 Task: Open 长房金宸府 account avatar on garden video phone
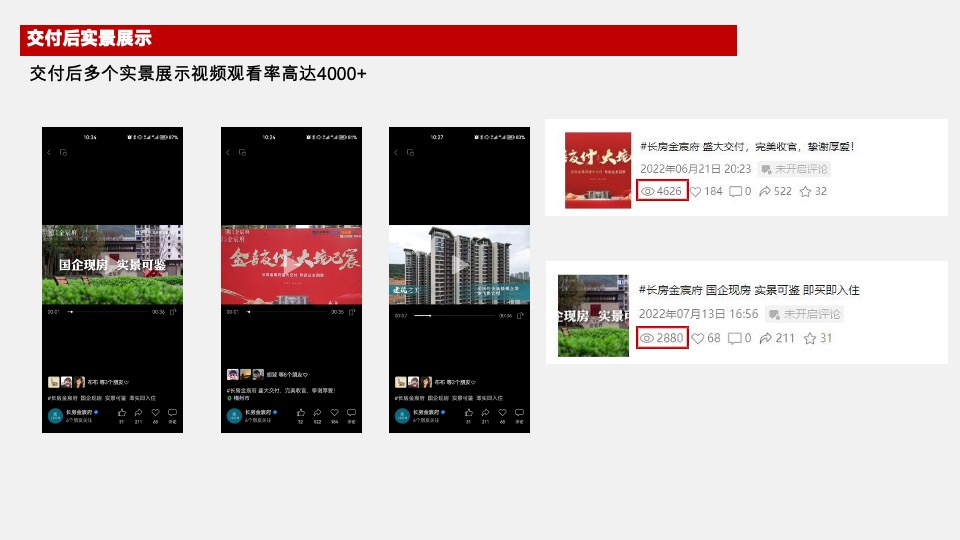pos(55,416)
